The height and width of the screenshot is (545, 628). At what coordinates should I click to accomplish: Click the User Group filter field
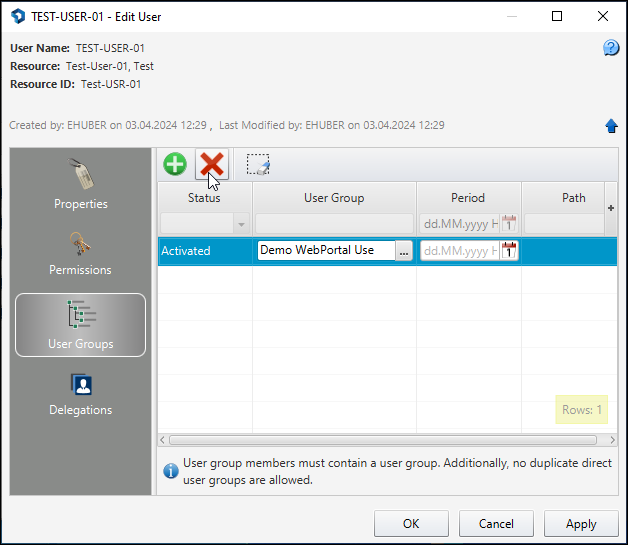tap(334, 224)
